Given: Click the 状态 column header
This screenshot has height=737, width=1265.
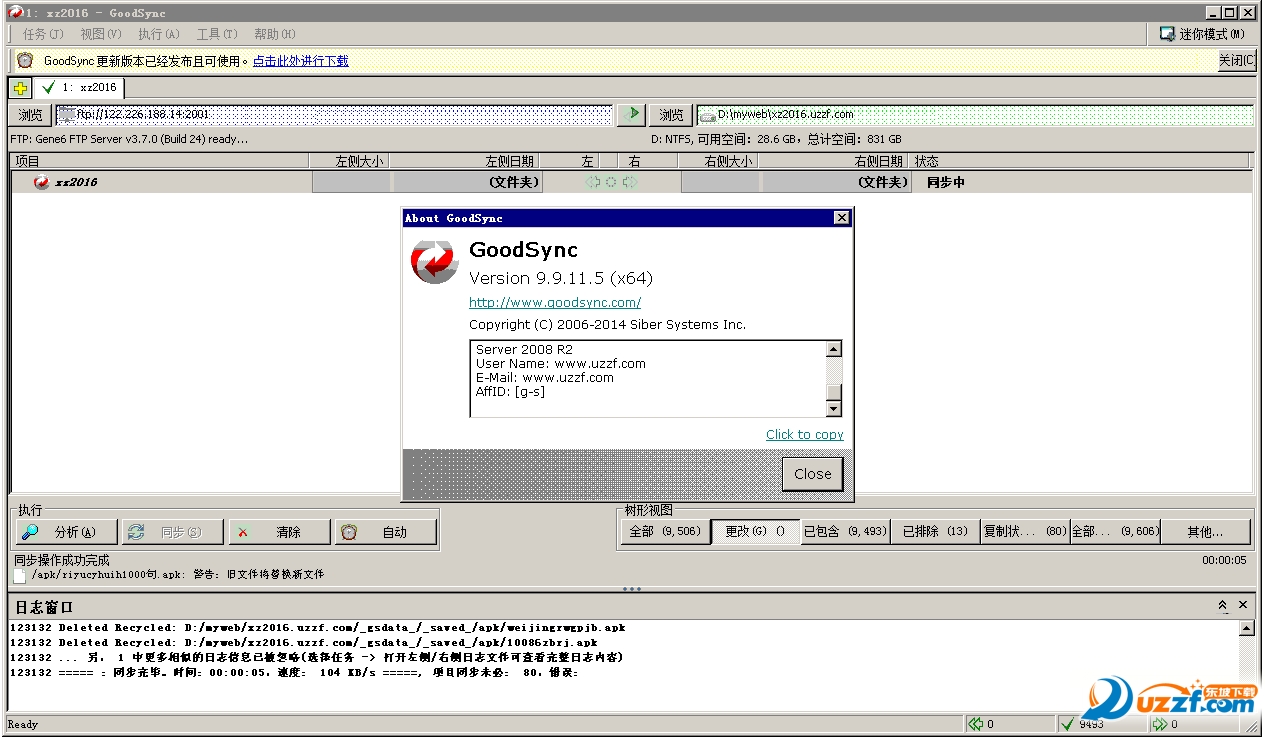Looking at the screenshot, I should (x=1080, y=160).
